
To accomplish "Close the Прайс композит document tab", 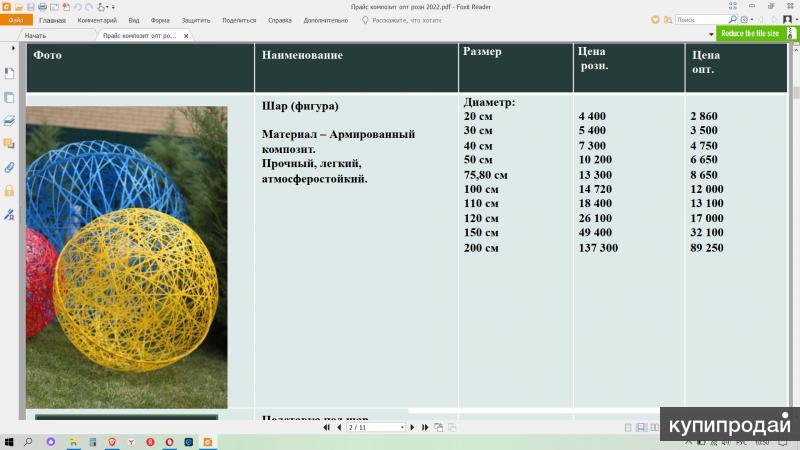I will [186, 36].
